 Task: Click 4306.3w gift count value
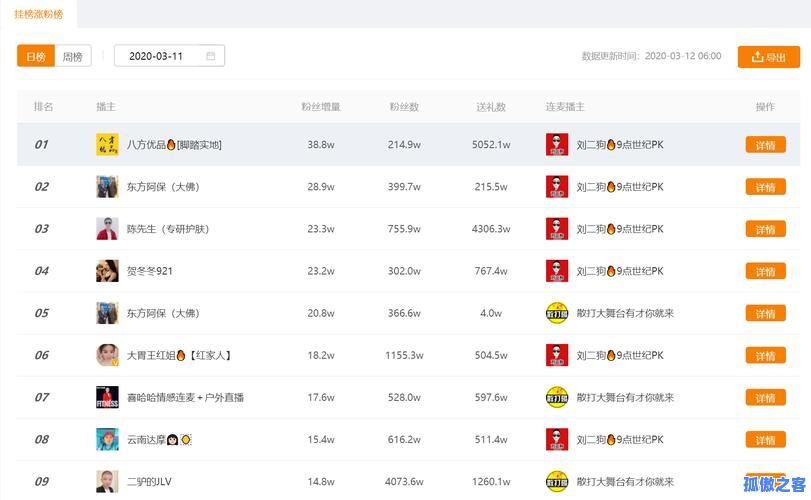(491, 229)
